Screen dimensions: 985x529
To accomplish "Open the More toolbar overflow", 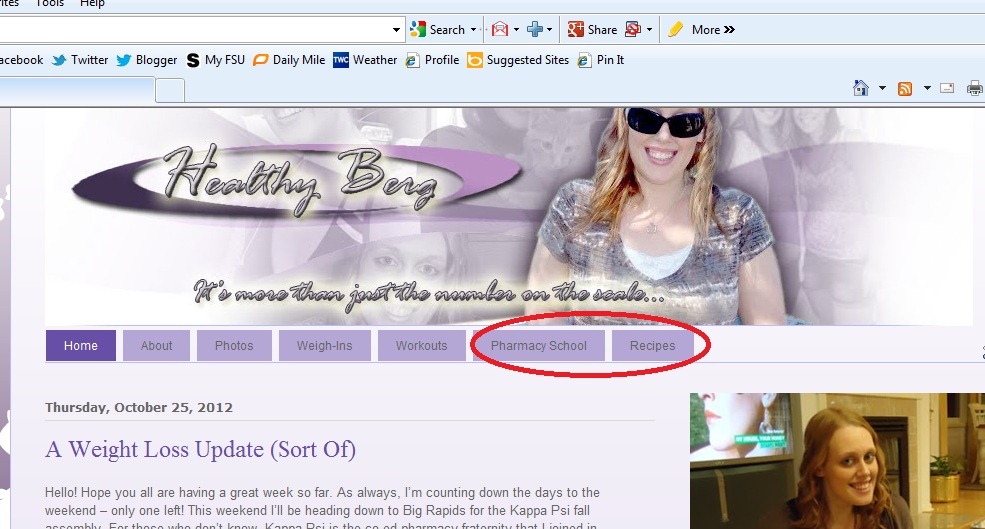I will pos(713,30).
